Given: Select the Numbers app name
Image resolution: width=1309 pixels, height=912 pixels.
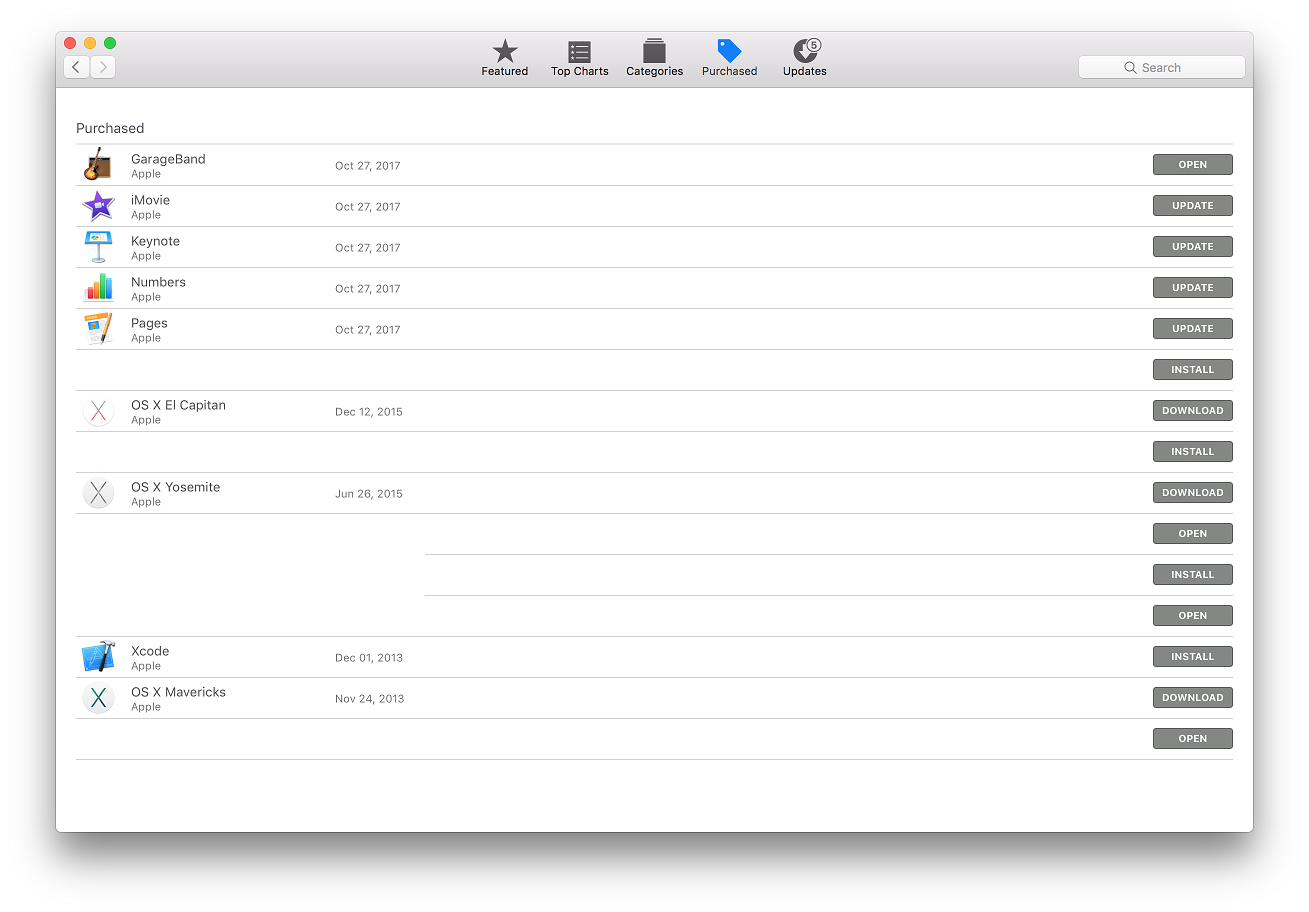Looking at the screenshot, I should (158, 282).
